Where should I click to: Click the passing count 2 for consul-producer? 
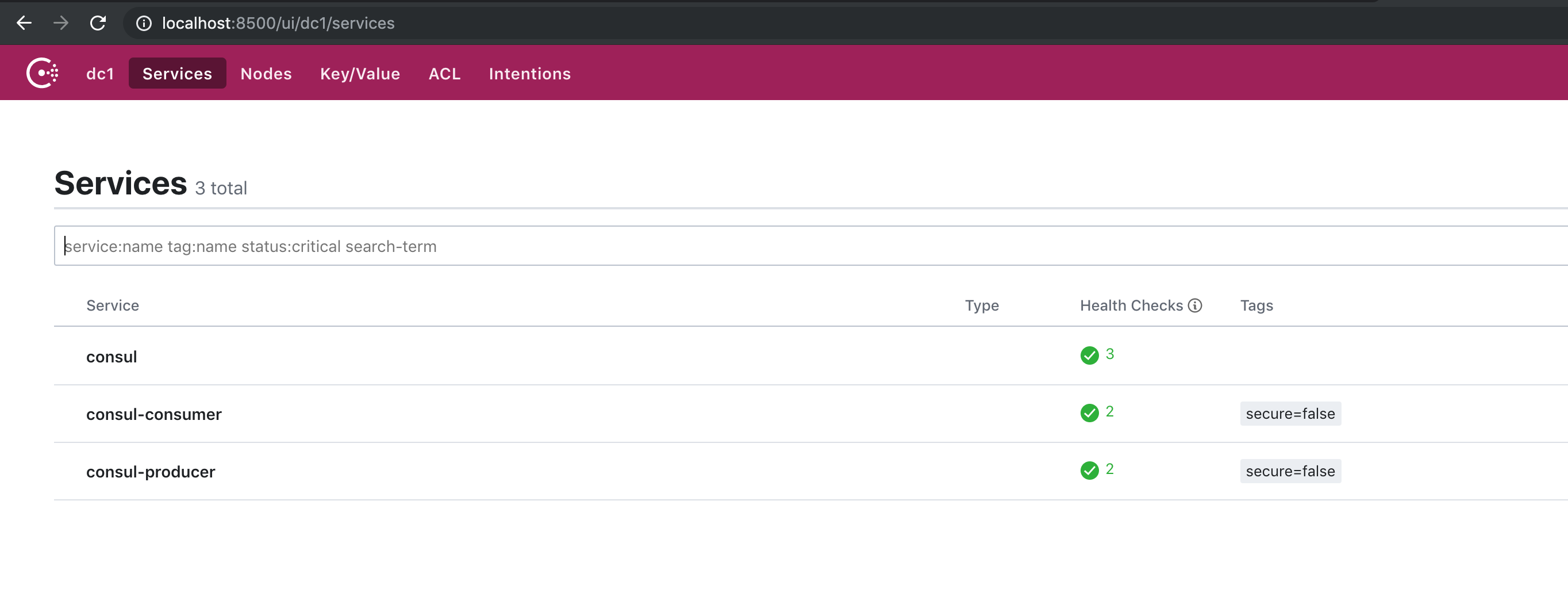(1110, 469)
